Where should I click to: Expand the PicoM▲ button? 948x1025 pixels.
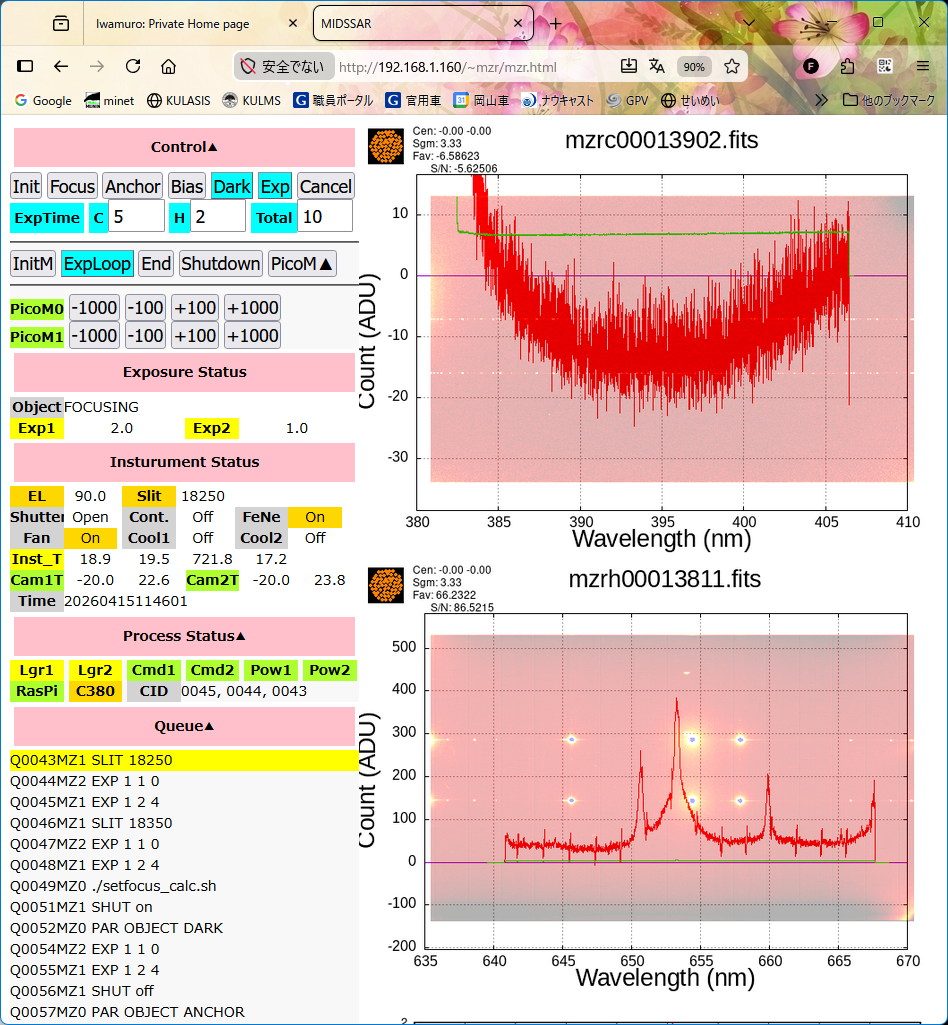tap(302, 263)
